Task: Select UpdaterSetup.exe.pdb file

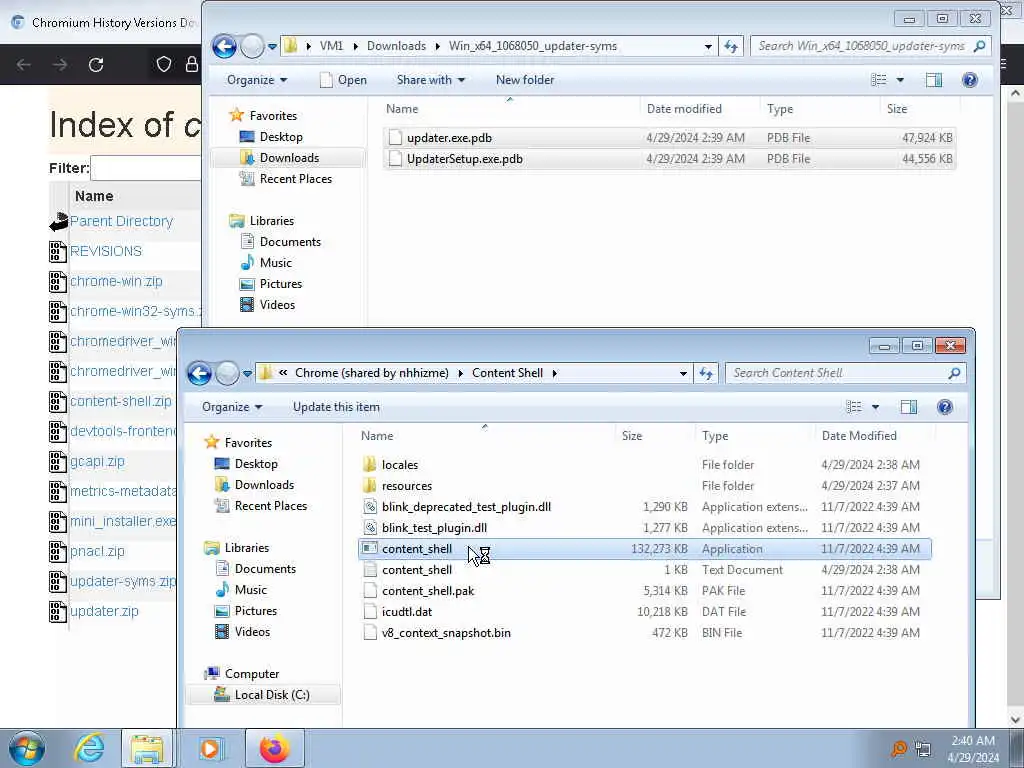Action: tap(669, 159)
